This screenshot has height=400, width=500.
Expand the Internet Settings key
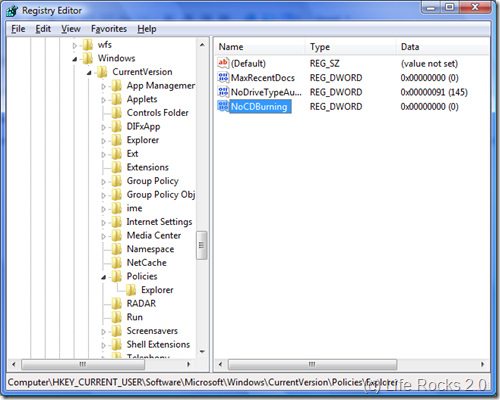[104, 223]
